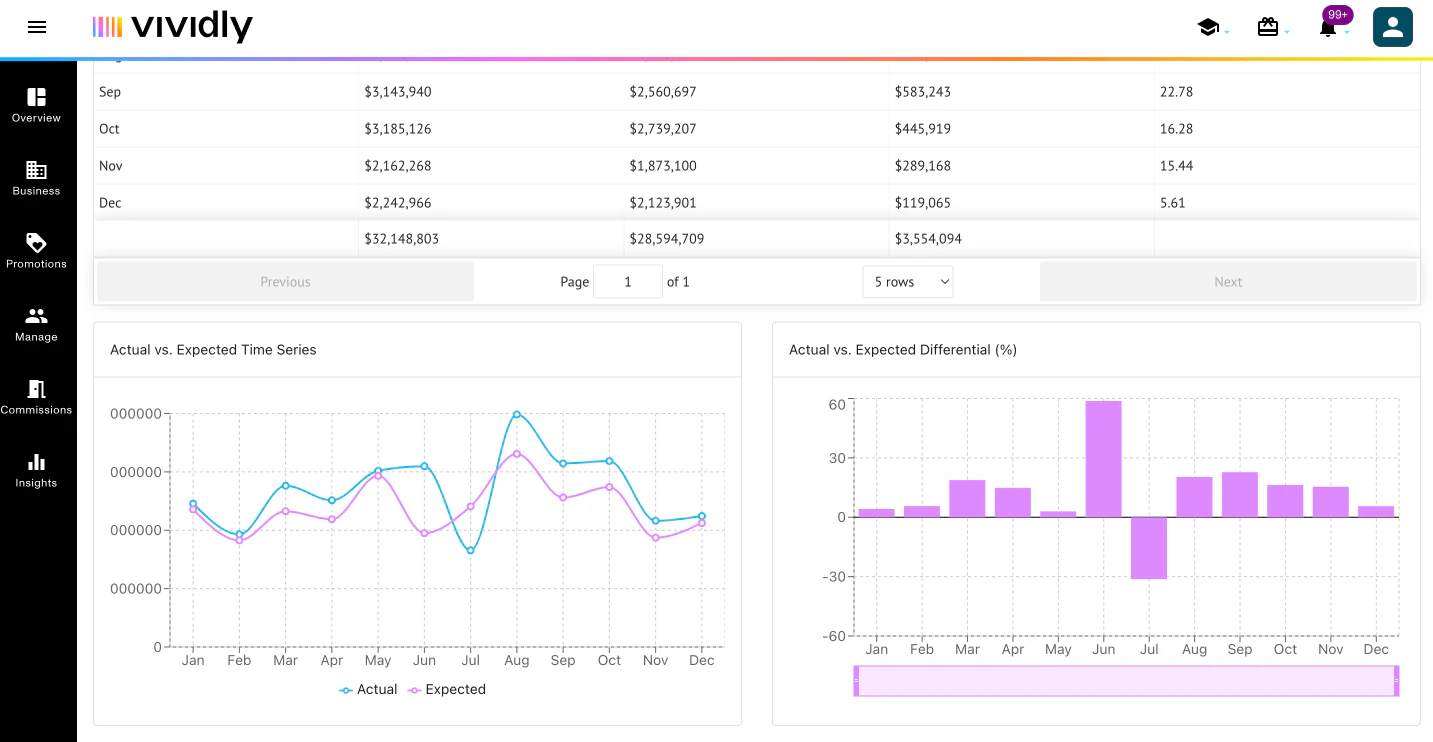Go to Overview in the sidebar
The width and height of the screenshot is (1433, 742).
coord(37,105)
